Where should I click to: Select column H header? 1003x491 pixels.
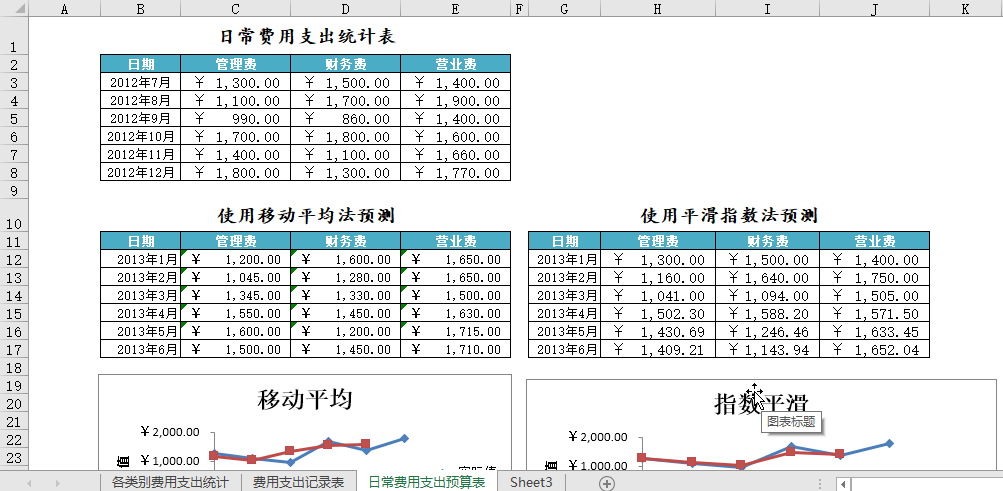656,9
